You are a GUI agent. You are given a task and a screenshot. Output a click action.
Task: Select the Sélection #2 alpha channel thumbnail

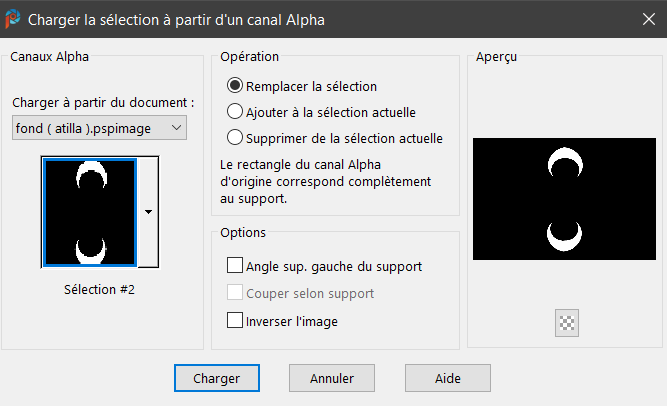[x=90, y=212]
